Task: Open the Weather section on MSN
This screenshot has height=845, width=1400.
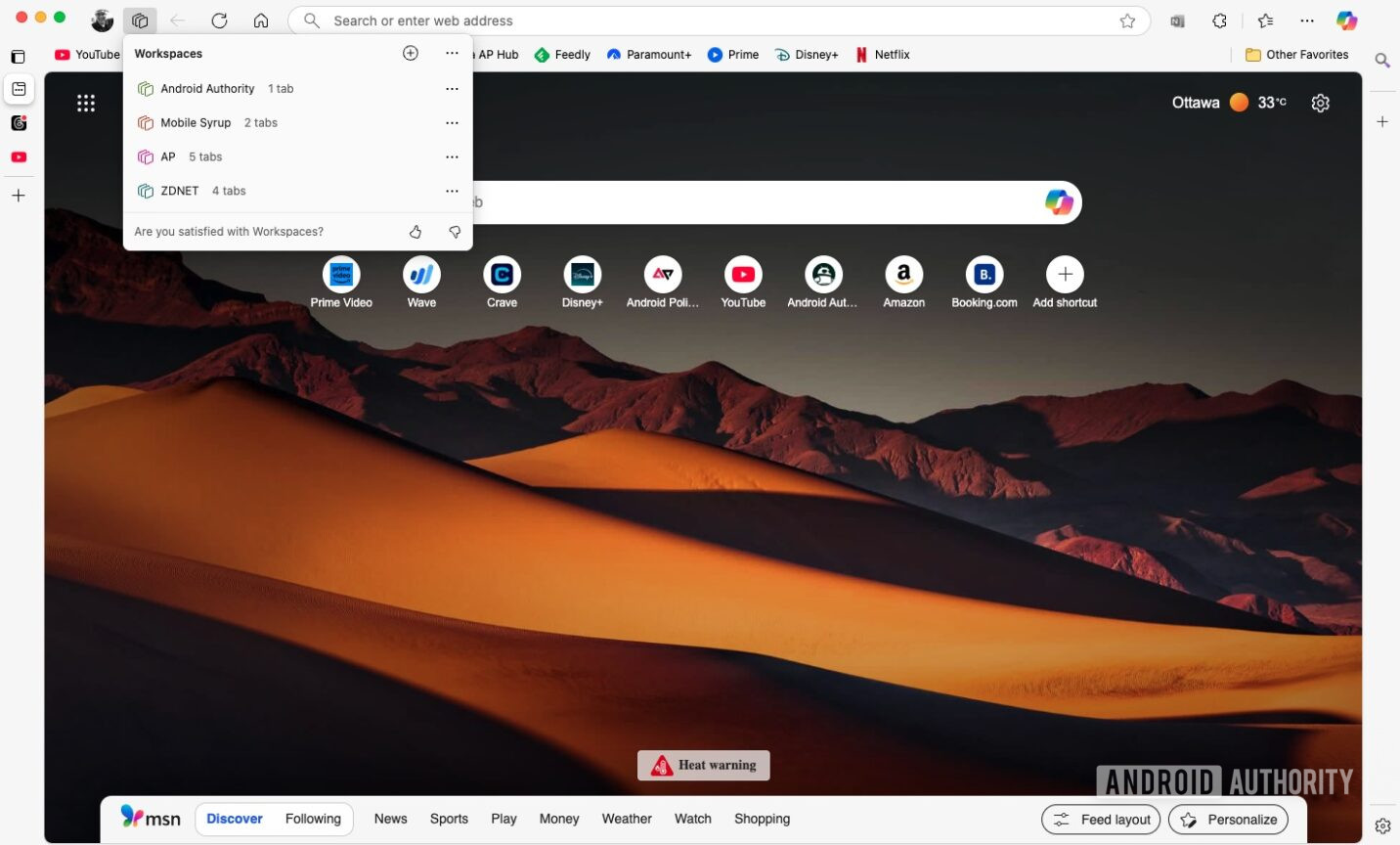Action: (626, 819)
